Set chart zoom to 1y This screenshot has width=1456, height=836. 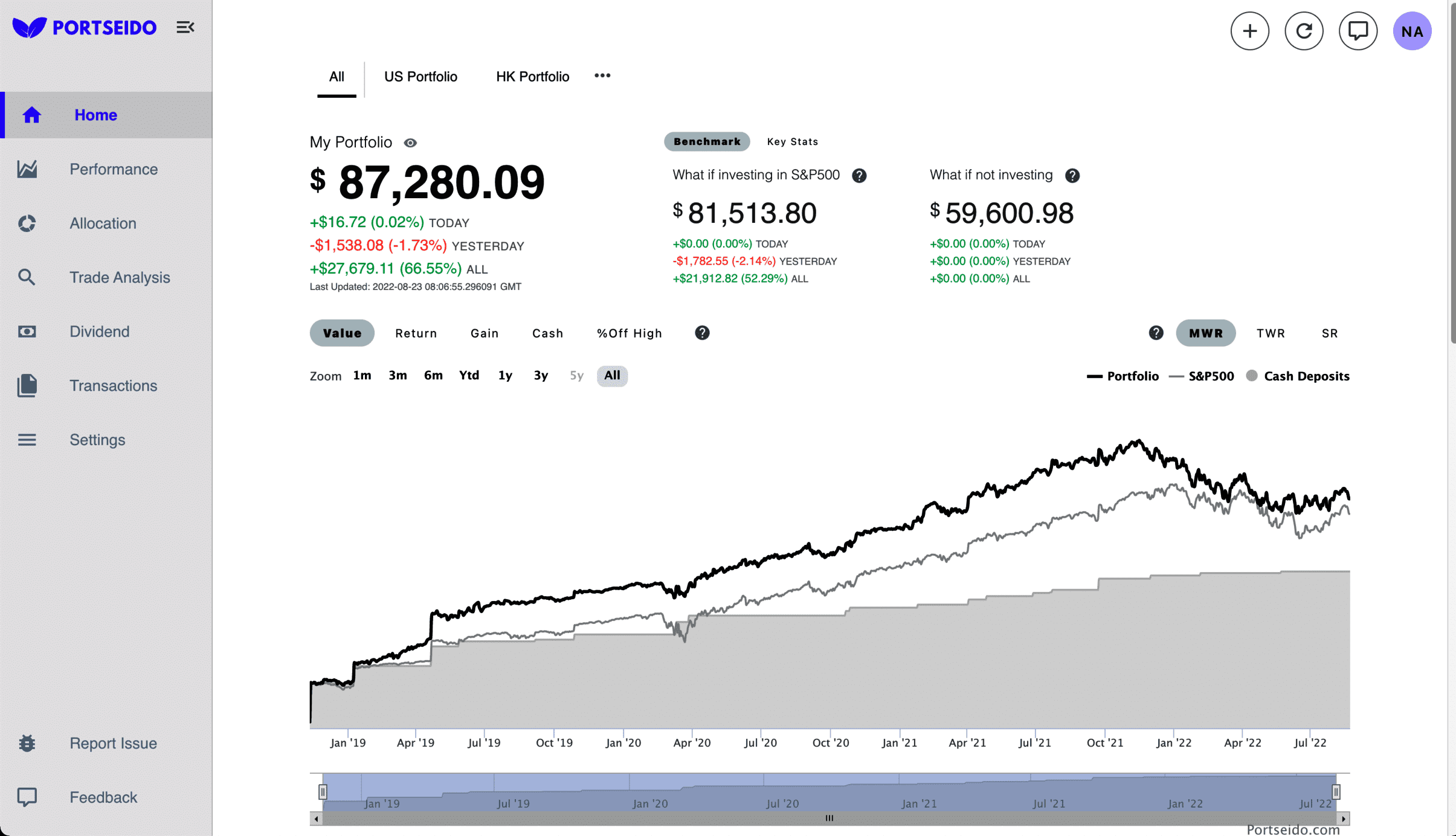click(505, 376)
